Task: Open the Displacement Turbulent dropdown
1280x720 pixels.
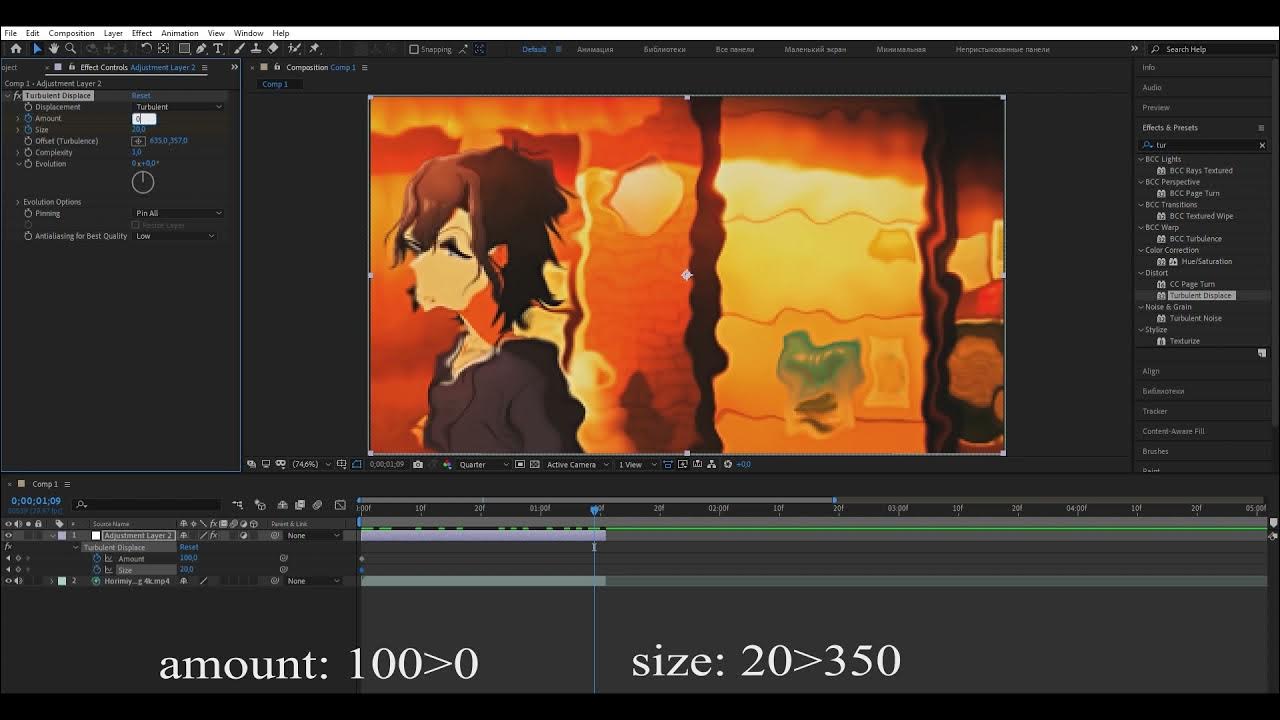Action: tap(179, 107)
